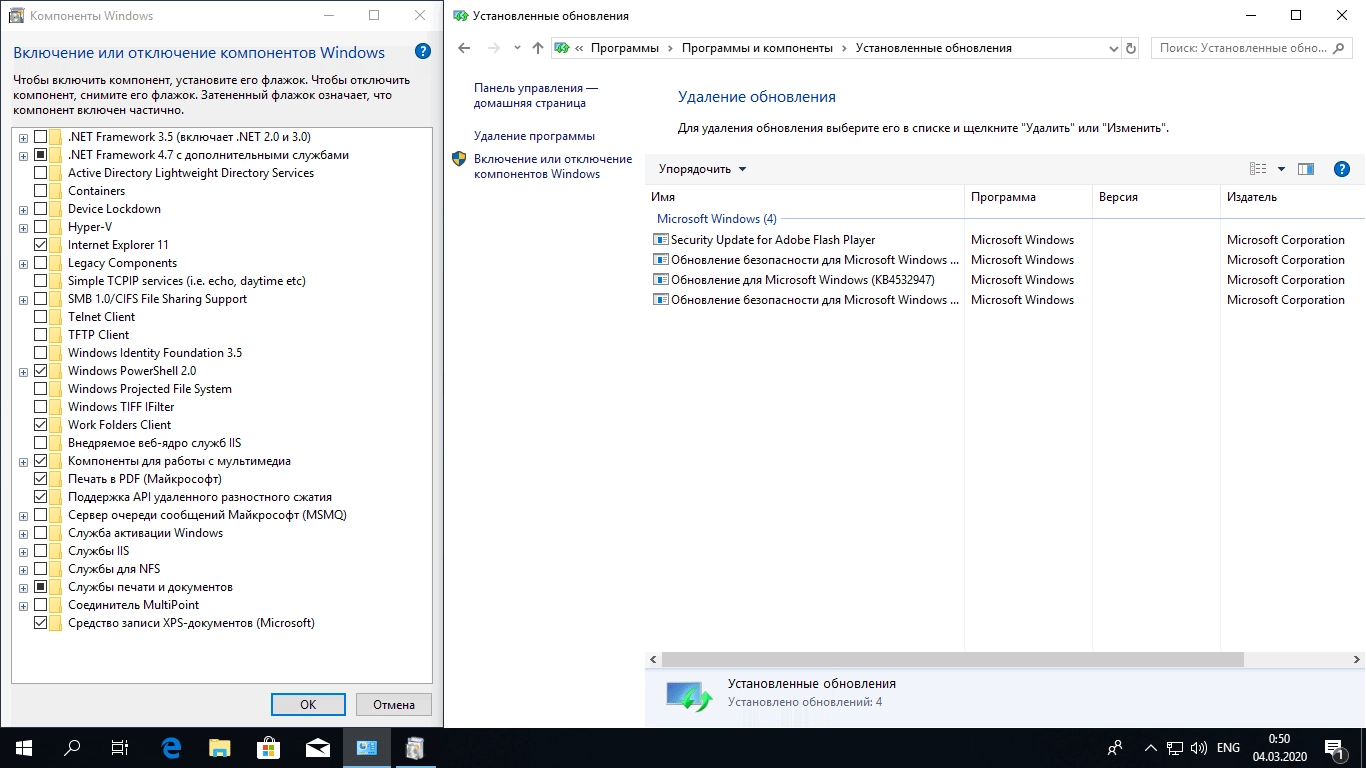1366x768 pixels.
Task: Click Программы breadcrumb
Action: [x=625, y=48]
